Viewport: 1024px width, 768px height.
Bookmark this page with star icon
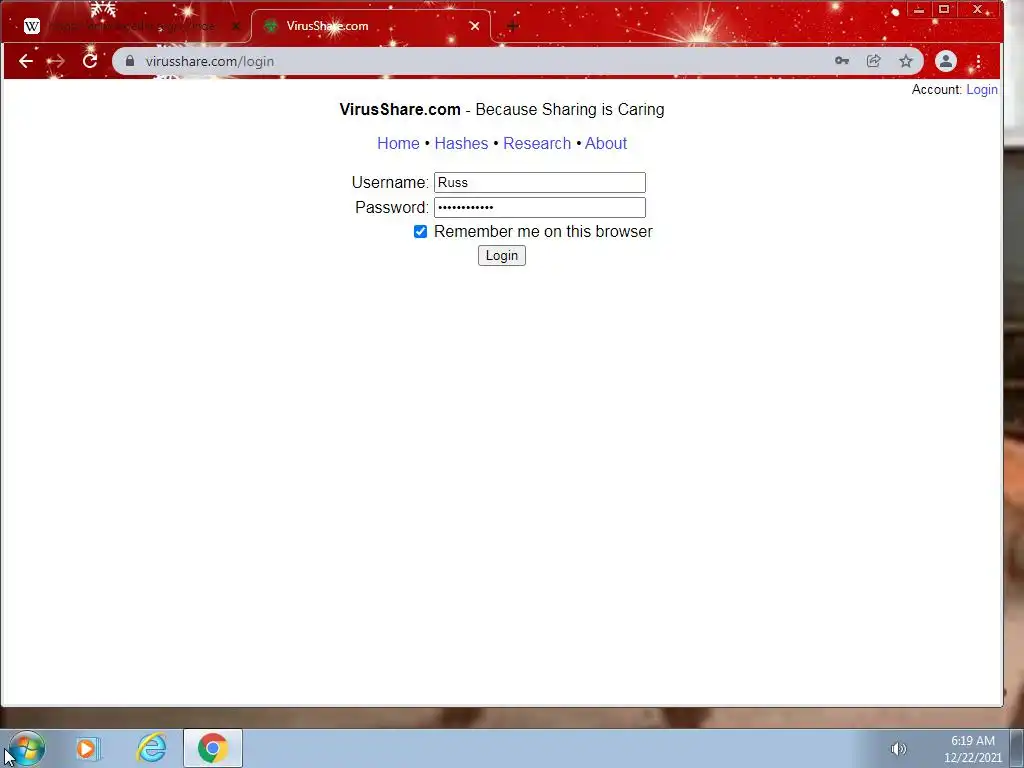tap(906, 61)
